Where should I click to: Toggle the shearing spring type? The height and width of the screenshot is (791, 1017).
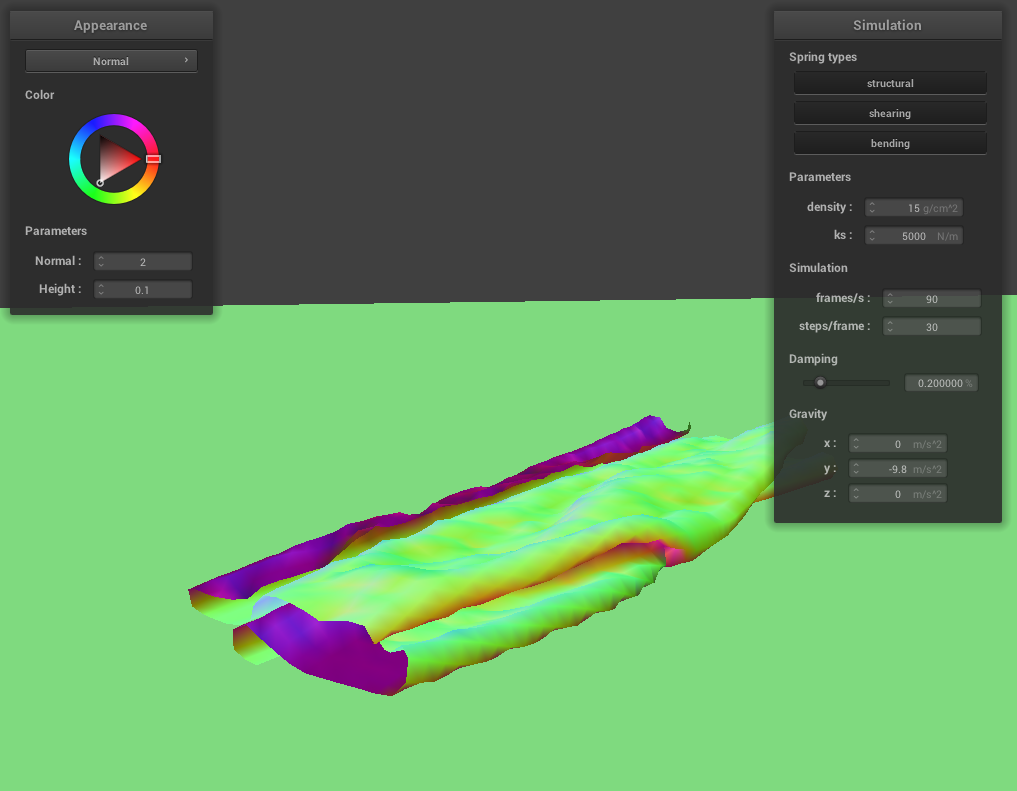coord(890,113)
